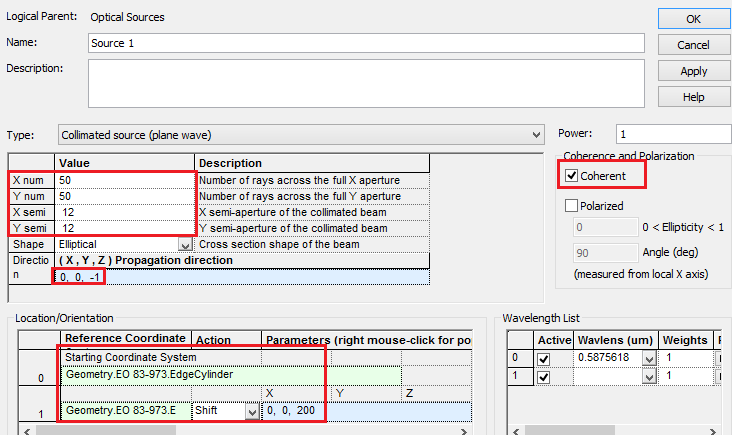Click the Ellipticity value field
732x435 pixels.
pyautogui.click(x=605, y=227)
